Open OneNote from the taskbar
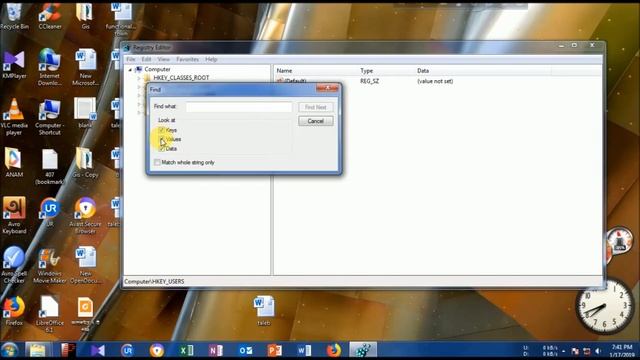The image size is (640, 360). [216, 351]
